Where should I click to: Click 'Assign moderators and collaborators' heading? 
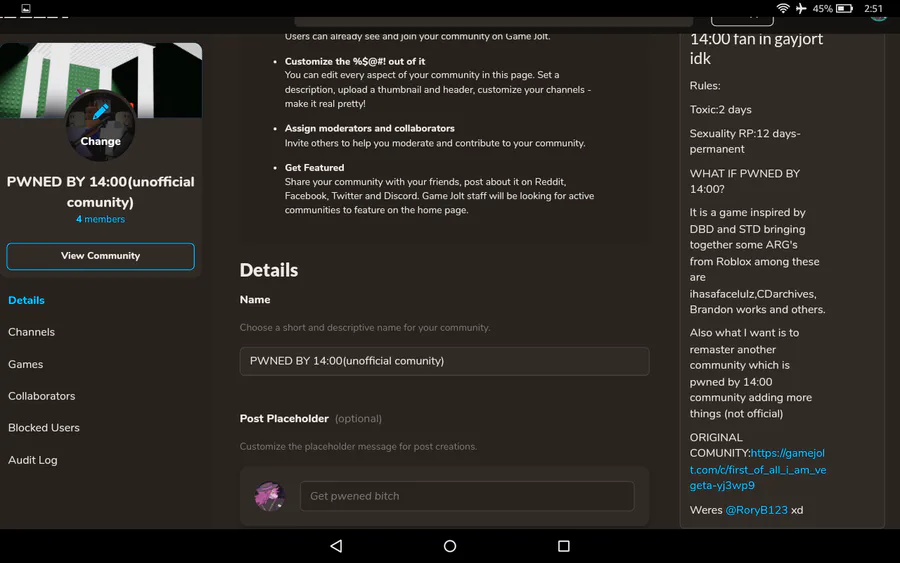coord(370,129)
